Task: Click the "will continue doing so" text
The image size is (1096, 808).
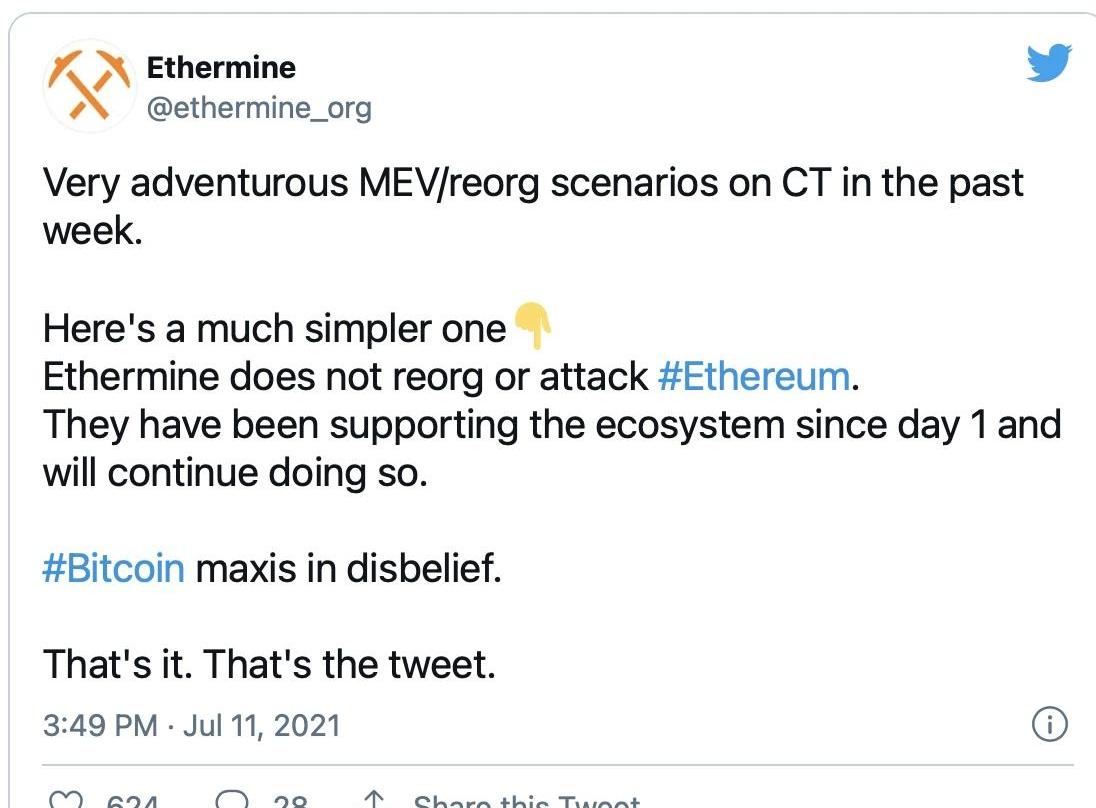Action: pos(235,473)
